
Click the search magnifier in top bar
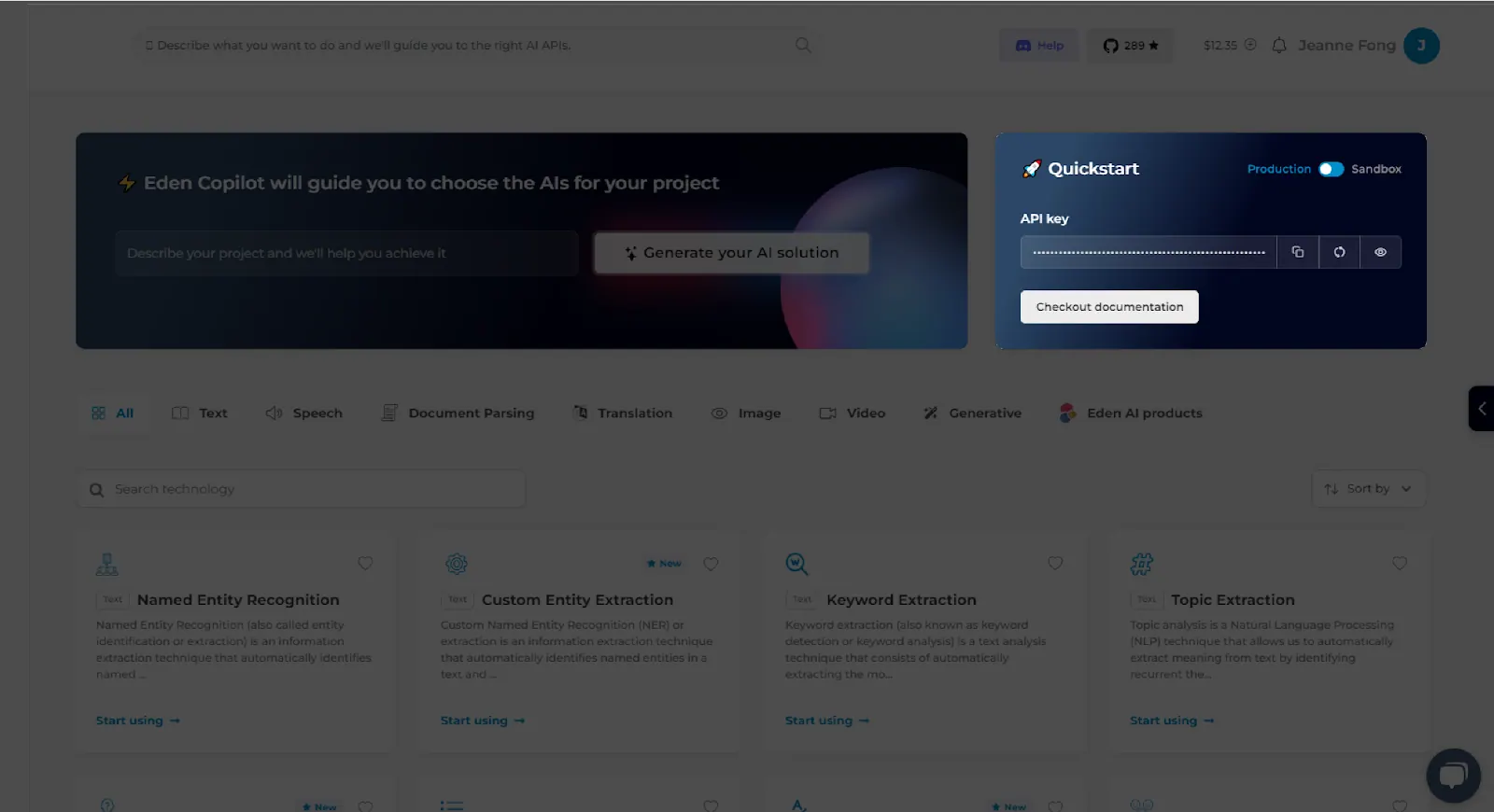(x=802, y=45)
